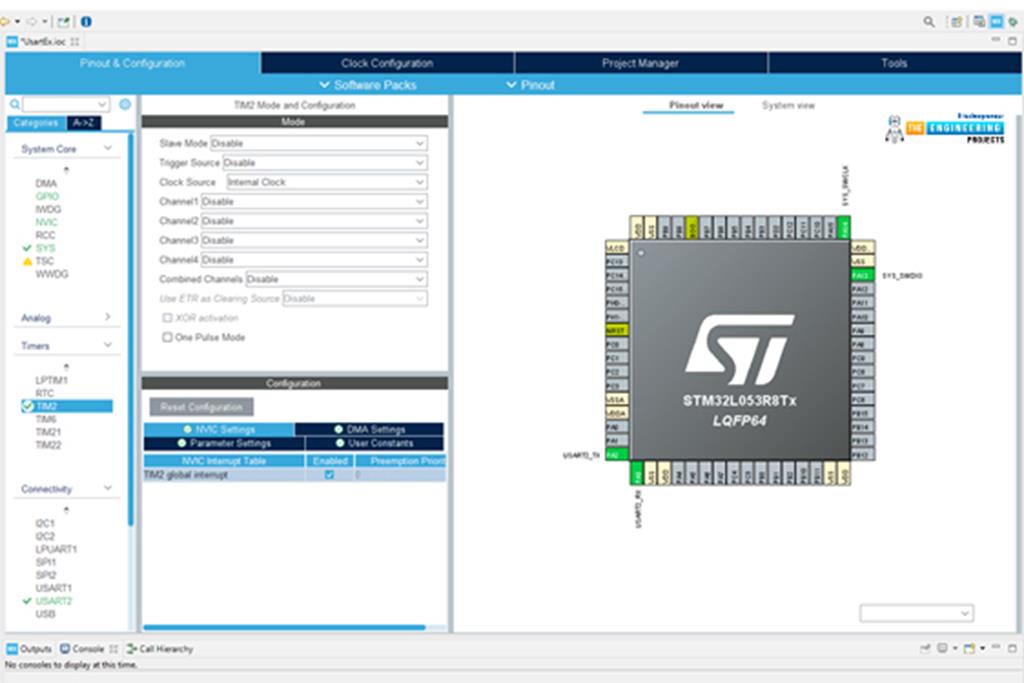Close the Console view via its X icon

113,649
